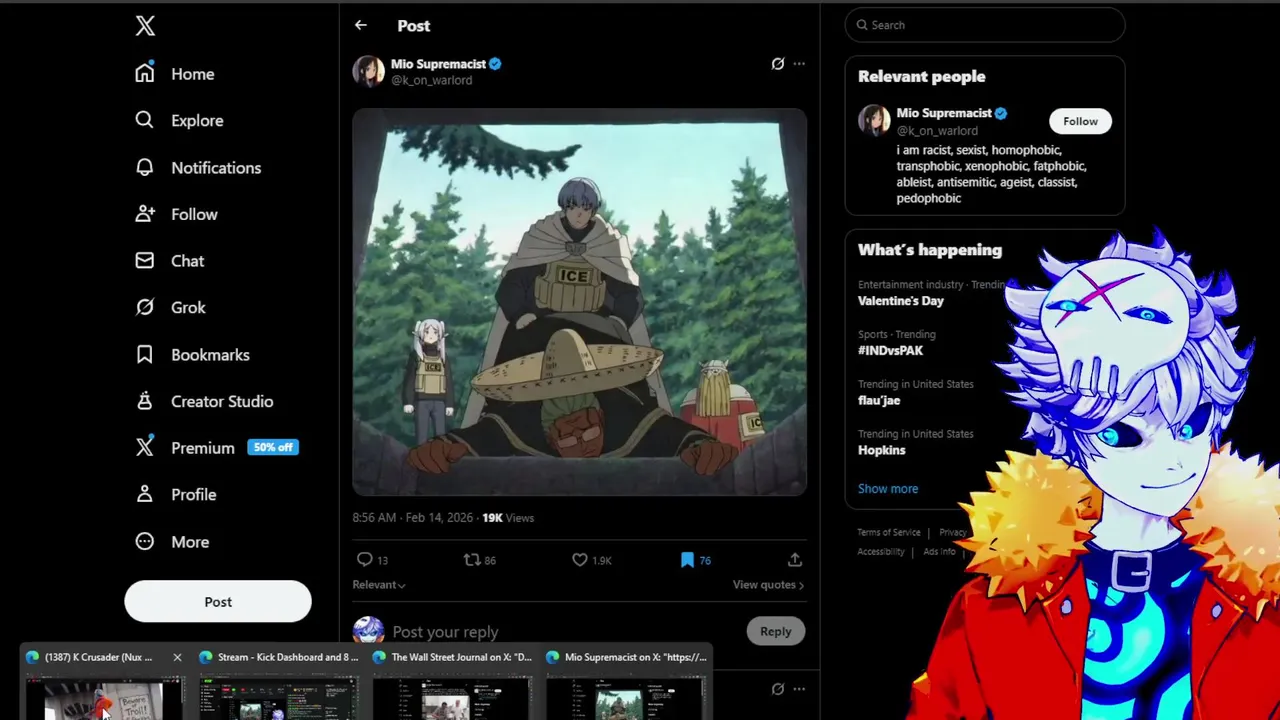This screenshot has width=1280, height=720.
Task: Click the repost icon with 86
Action: tap(472, 560)
